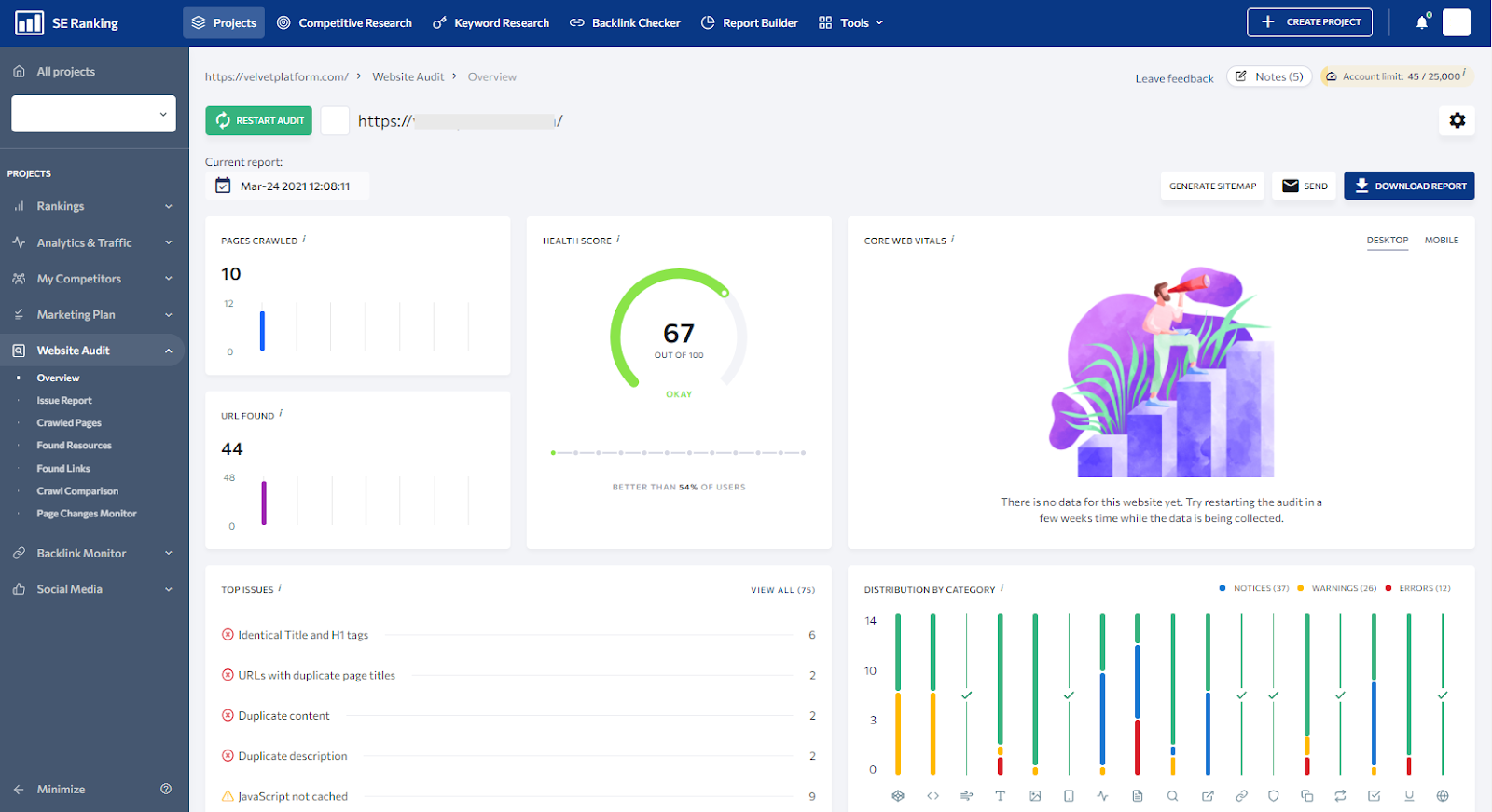Click the notifications bell icon
Image resolution: width=1492 pixels, height=812 pixels.
click(1421, 22)
